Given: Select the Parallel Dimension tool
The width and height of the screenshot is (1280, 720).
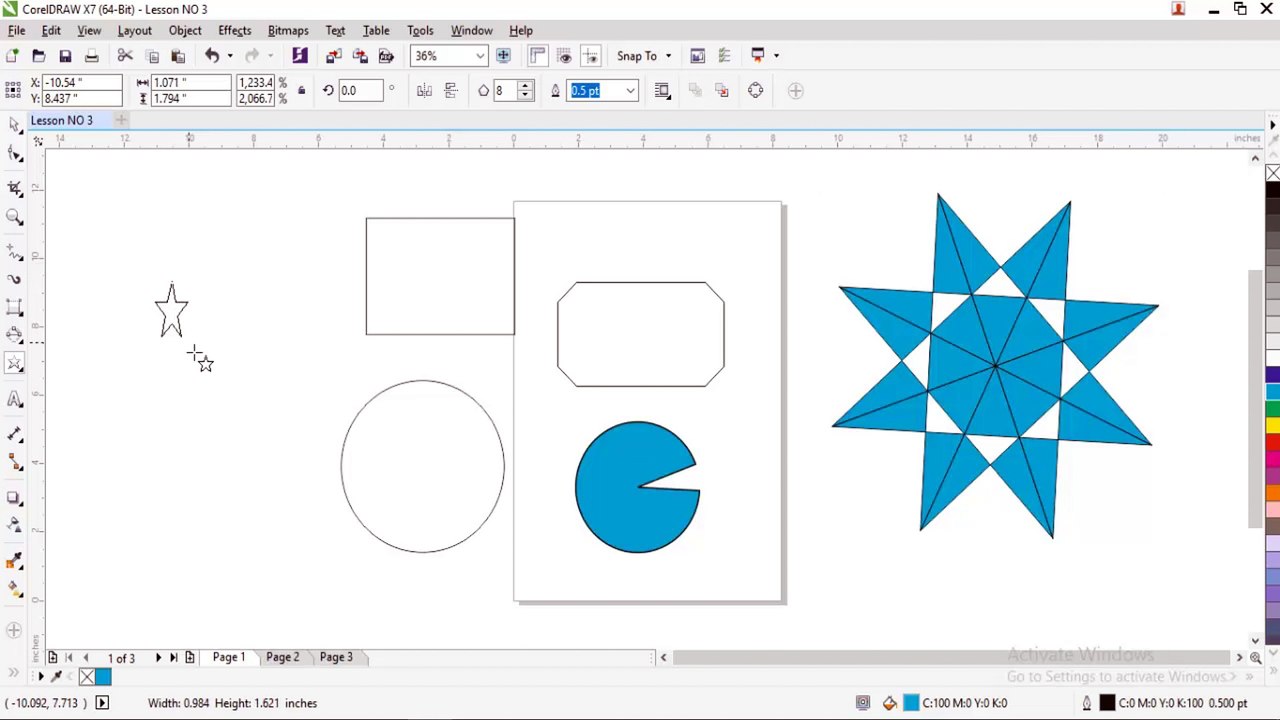Looking at the screenshot, I should pos(14,433).
